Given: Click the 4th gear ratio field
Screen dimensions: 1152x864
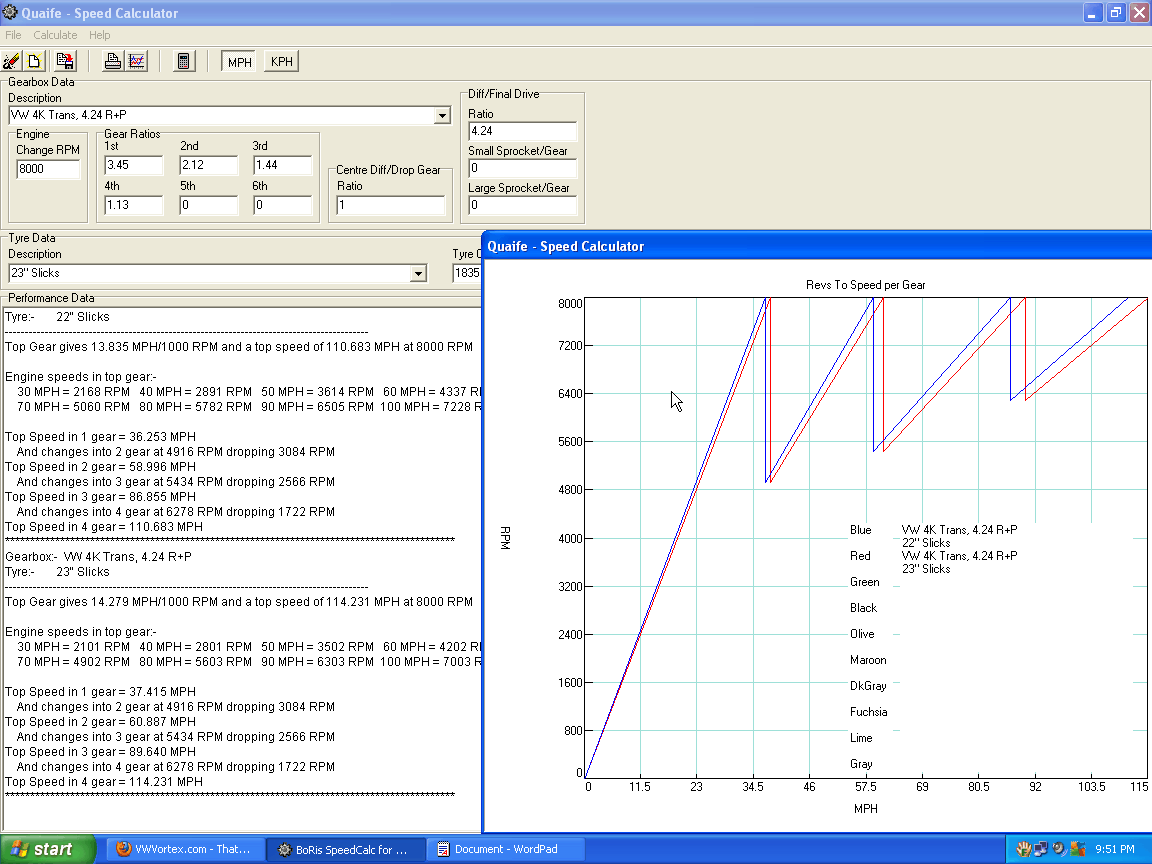Looking at the screenshot, I should (x=134, y=205).
